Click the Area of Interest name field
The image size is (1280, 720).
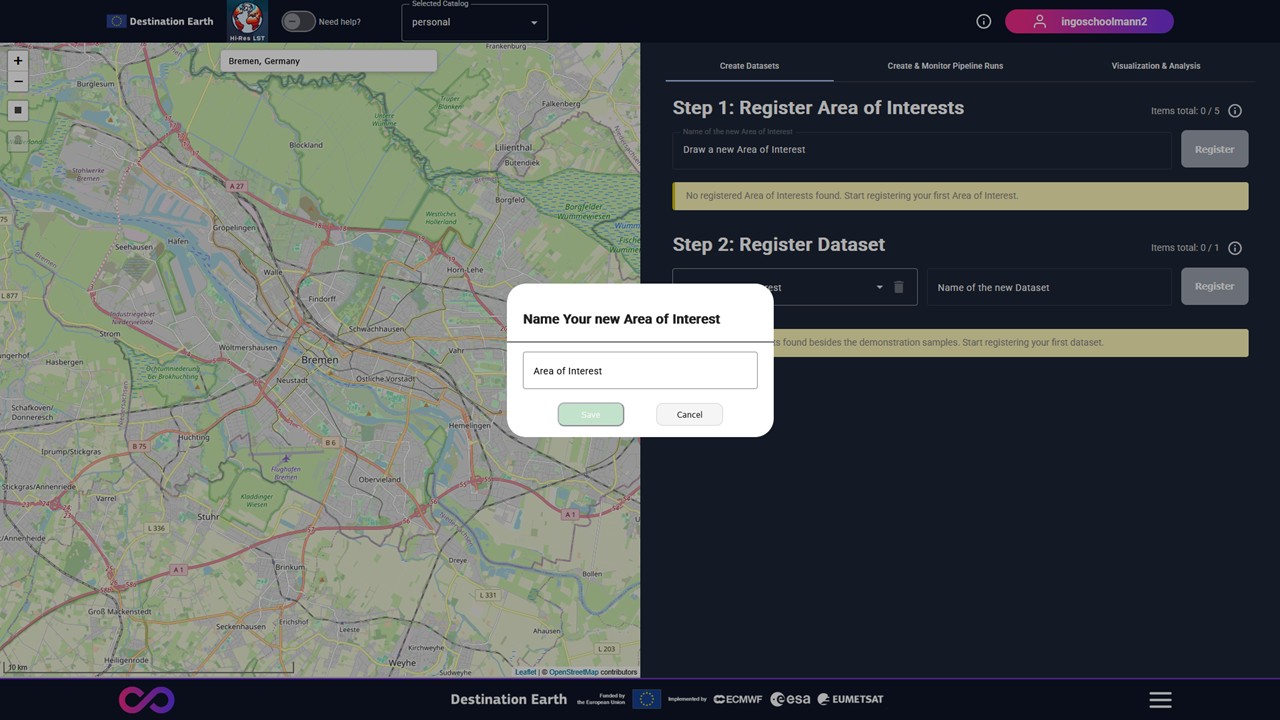click(x=640, y=370)
